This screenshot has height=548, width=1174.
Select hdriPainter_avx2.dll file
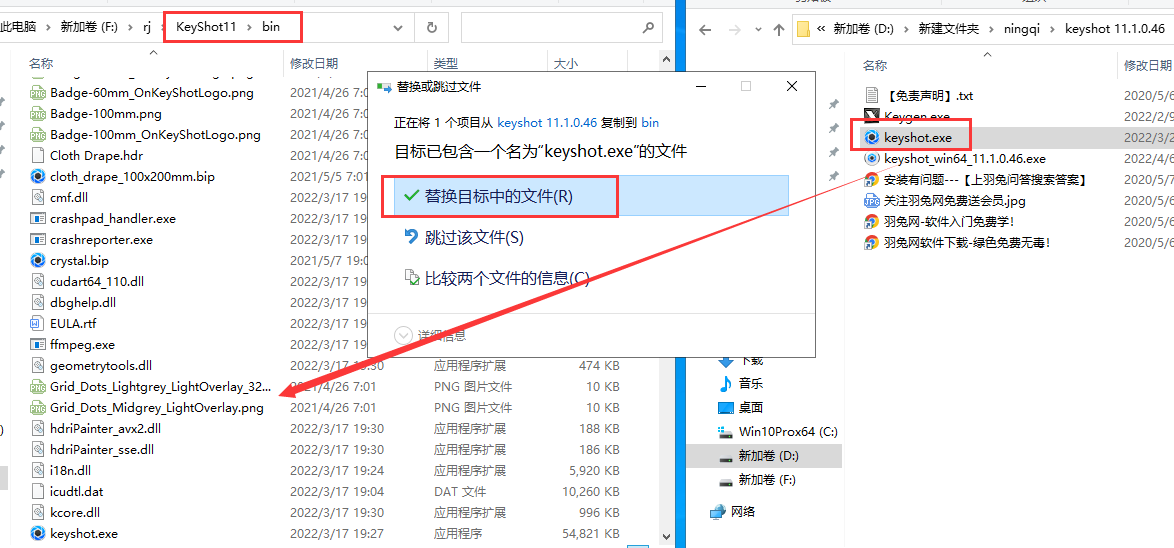pyautogui.click(x=106, y=429)
